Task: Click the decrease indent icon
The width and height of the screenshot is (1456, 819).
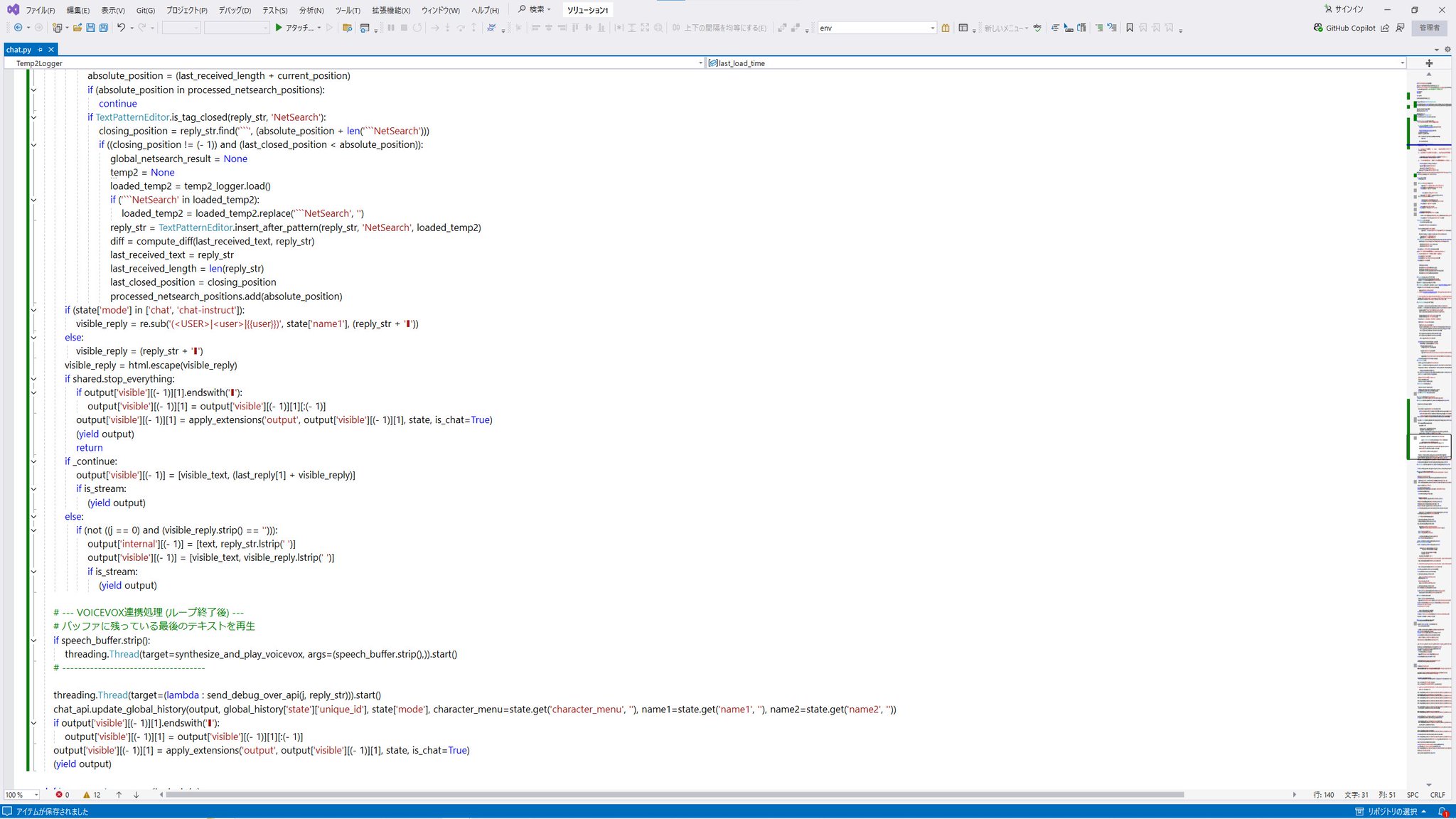Action: [x=1055, y=28]
